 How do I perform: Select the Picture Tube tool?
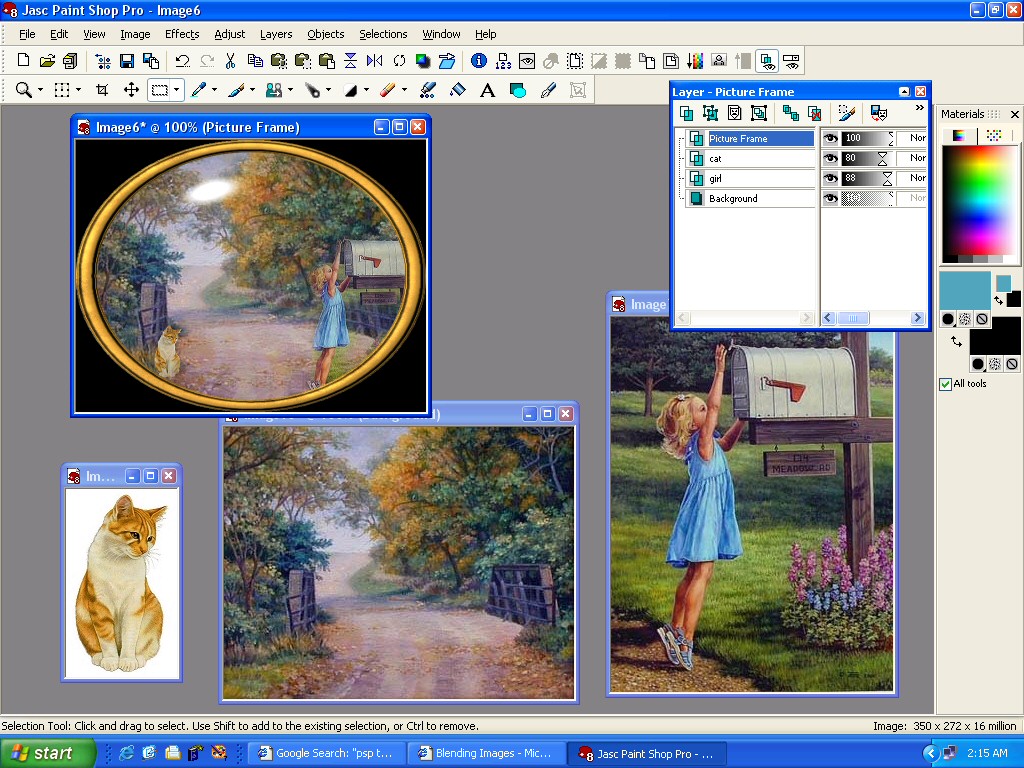427,89
